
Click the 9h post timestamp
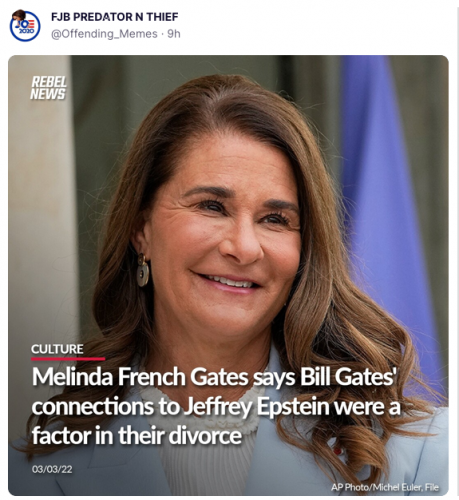[174, 34]
